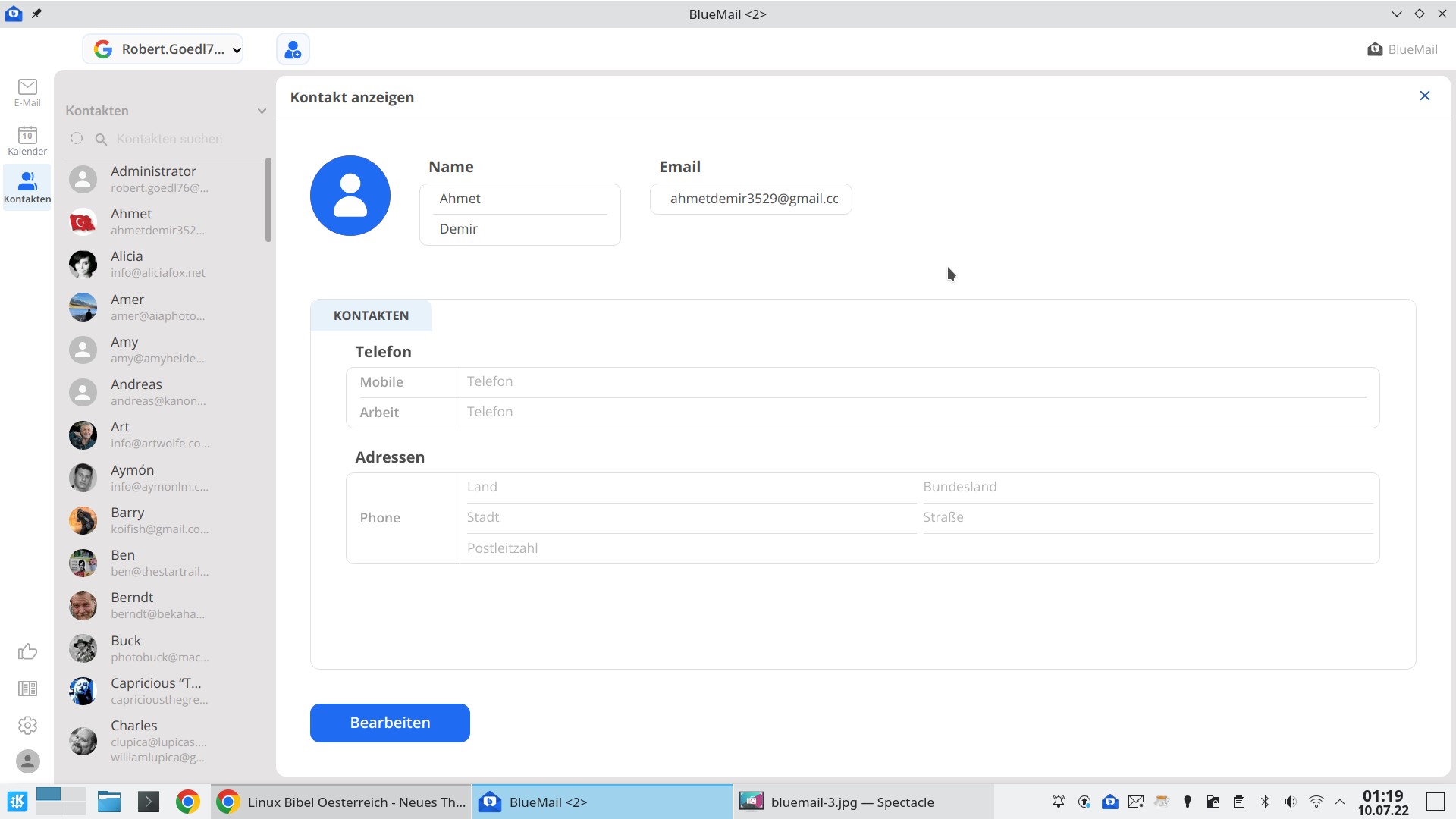The width and height of the screenshot is (1456, 819).
Task: Select contact Barry in the list
Action: [165, 521]
